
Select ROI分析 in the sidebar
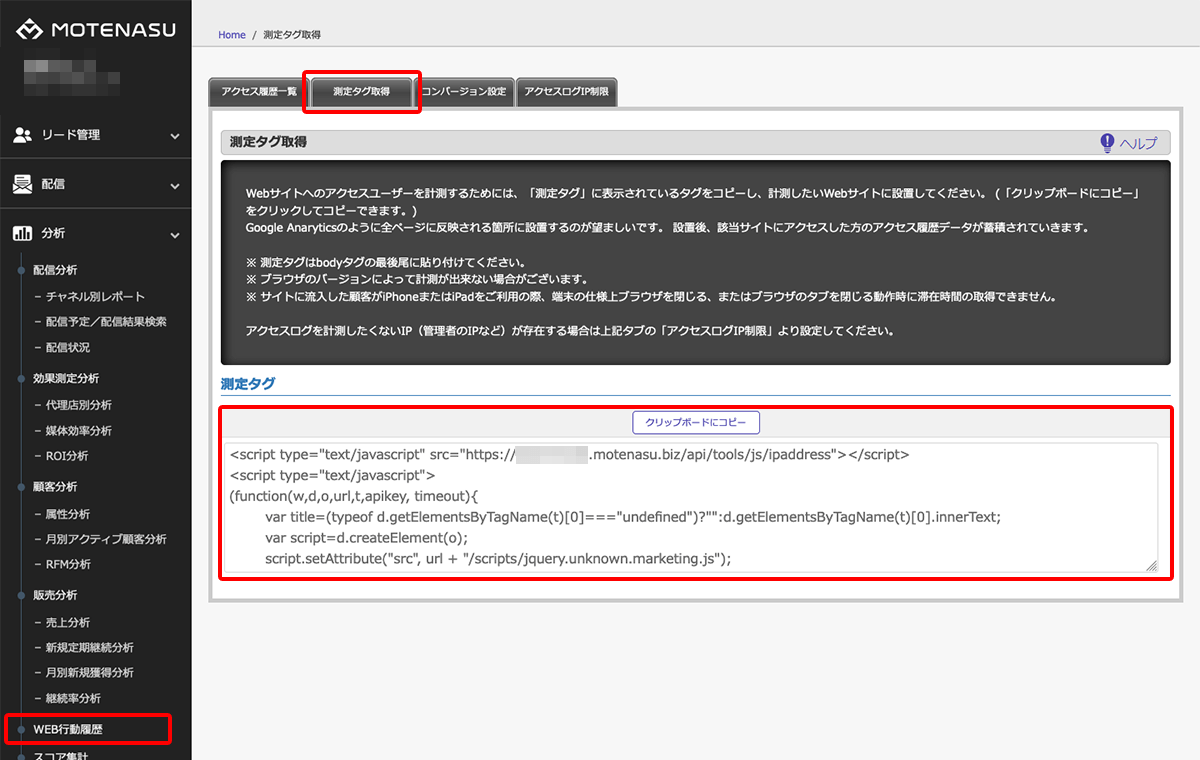tap(67, 456)
